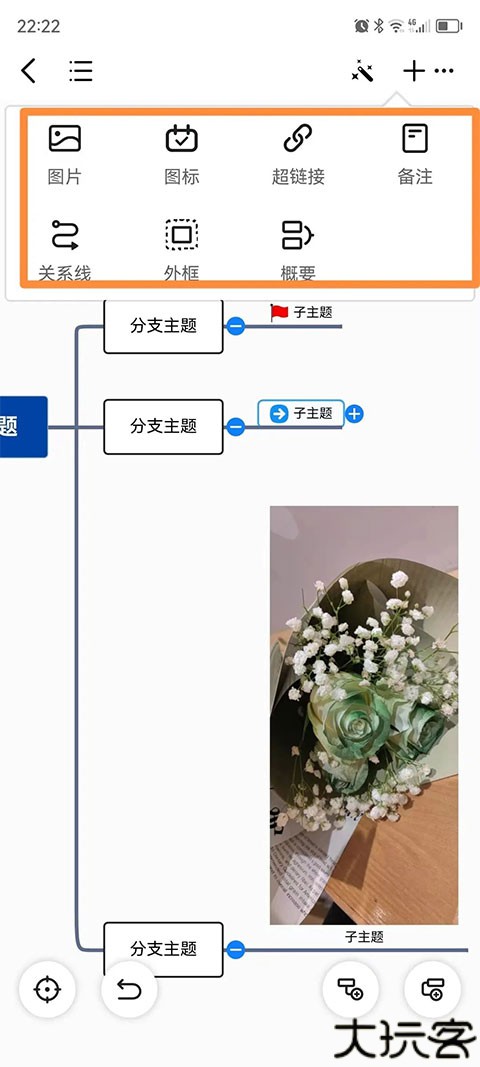Screen dimensions: 480x1067
Task: Collapse the bottom 分支主题 branch
Action: pos(235,949)
